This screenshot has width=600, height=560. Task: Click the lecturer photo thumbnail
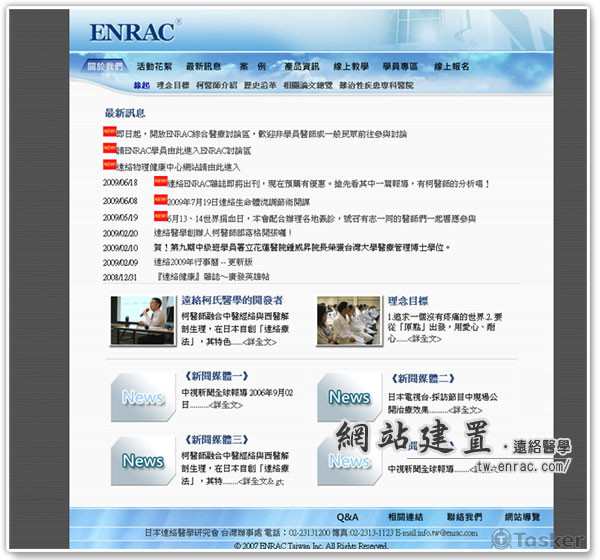pos(143,321)
